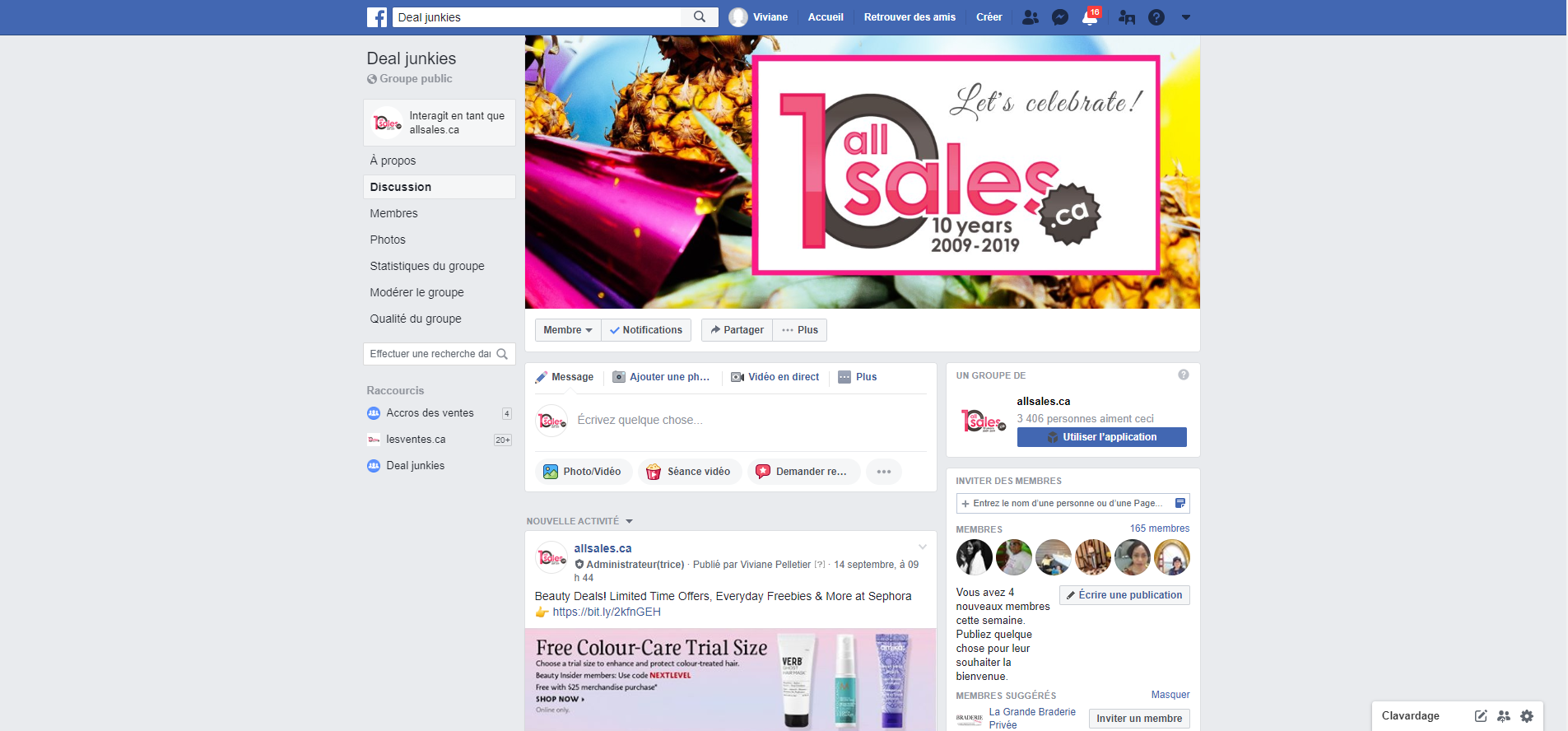This screenshot has height=731, width=1568.
Task: Click the allsales.ca page name in sidebar box
Action: [1044, 402]
